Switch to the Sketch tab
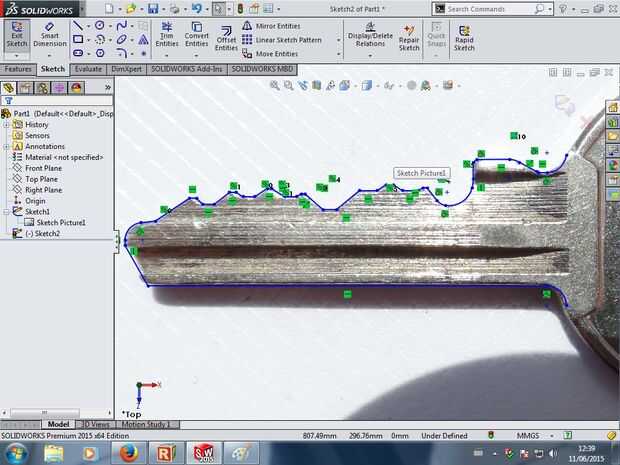Viewport: 620px width, 465px height. 53,69
